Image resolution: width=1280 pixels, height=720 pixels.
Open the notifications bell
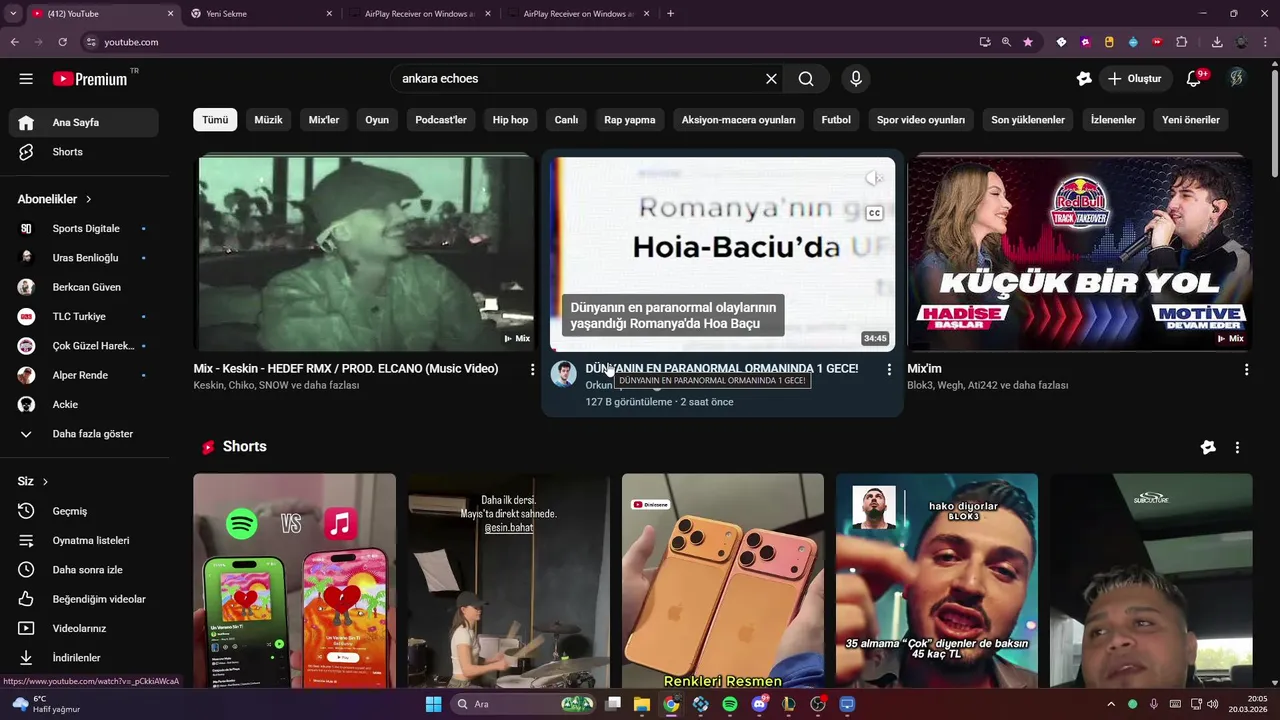click(1193, 79)
